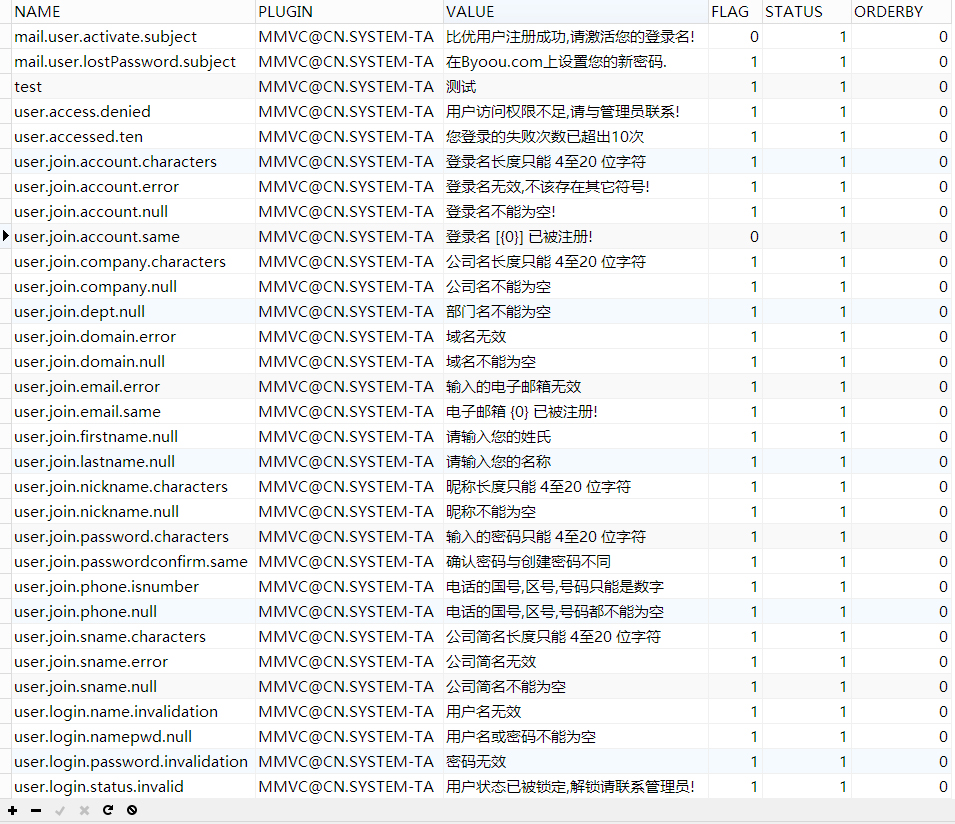
Task: Click the refresh icon in bottom toolbar
Action: tap(108, 810)
